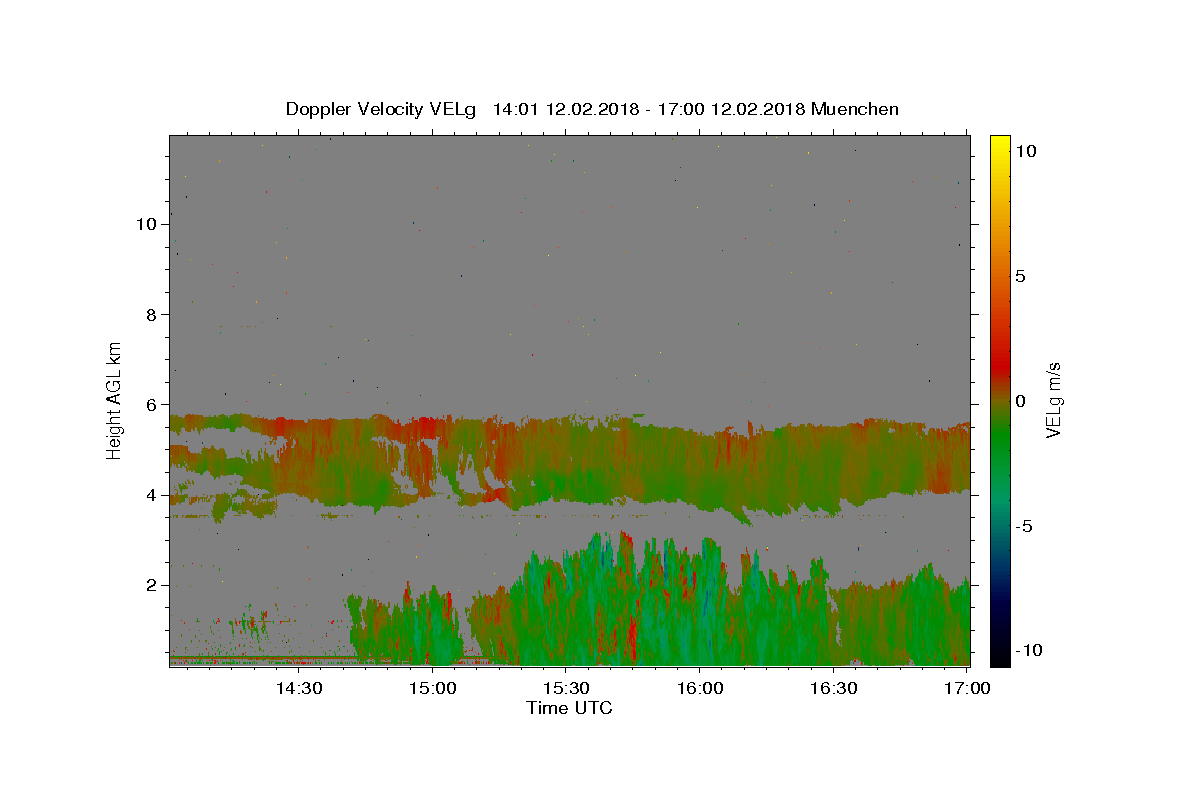
Task: Click the 16:00 time tick label
Action: click(x=700, y=688)
